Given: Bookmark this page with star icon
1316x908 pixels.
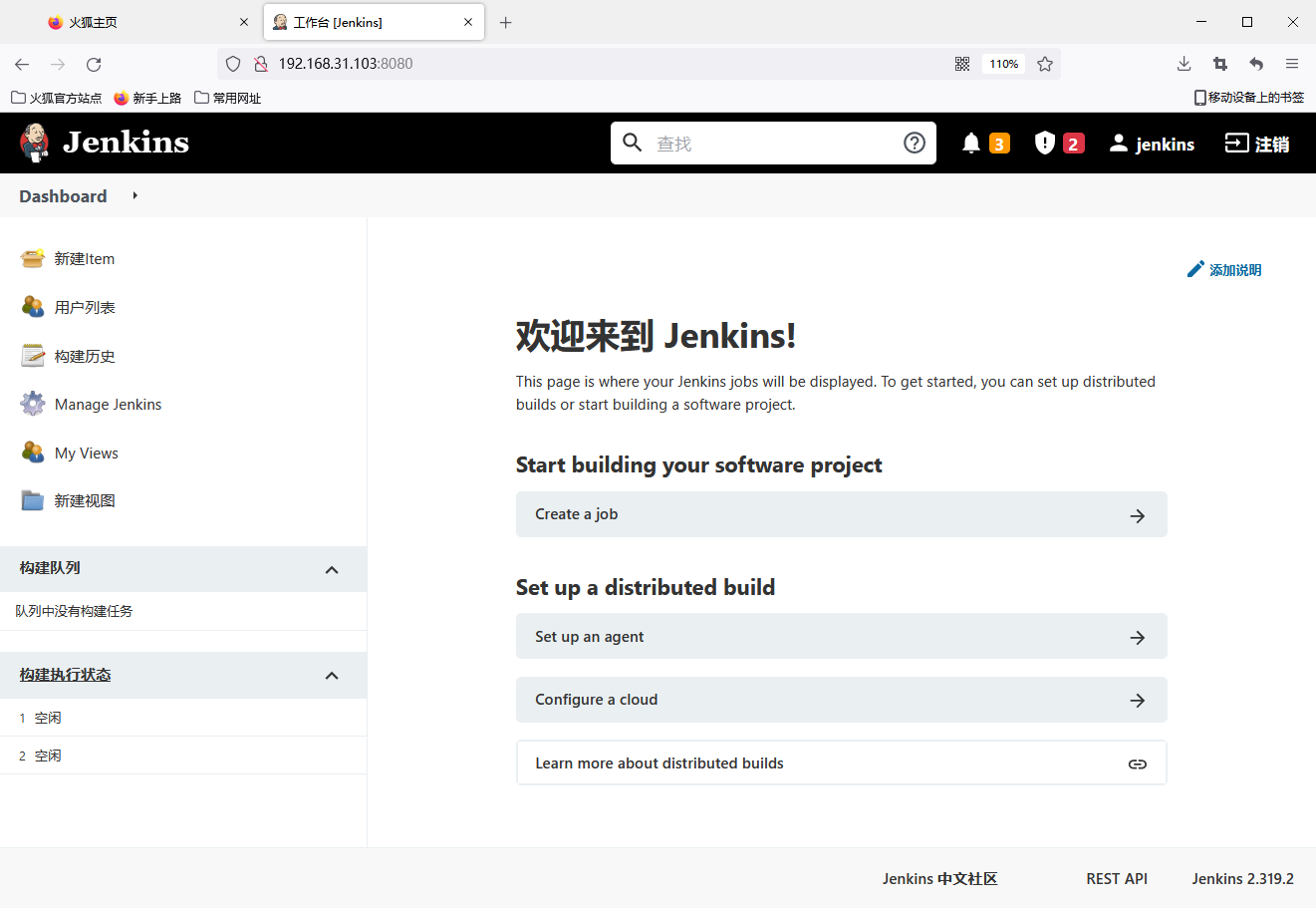Looking at the screenshot, I should (x=1044, y=64).
